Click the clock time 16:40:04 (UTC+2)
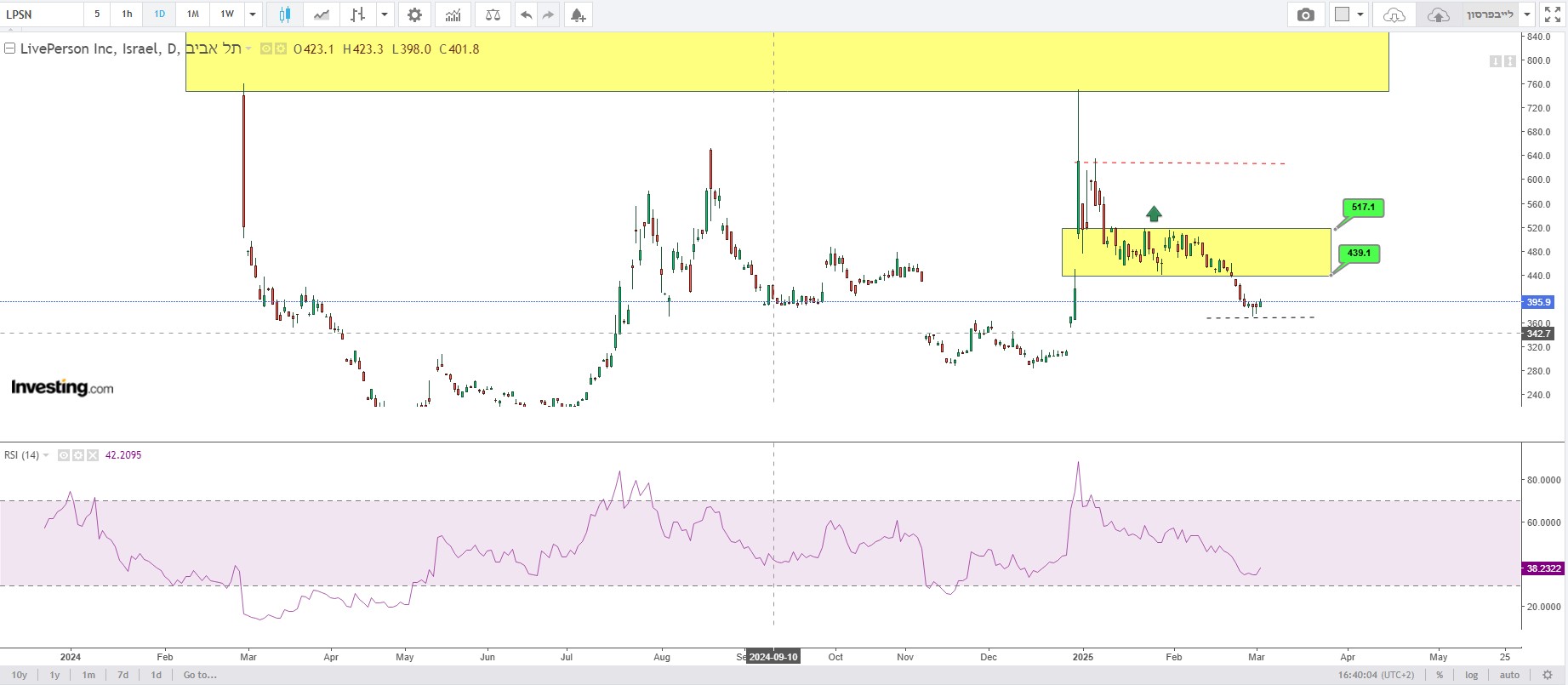The width and height of the screenshot is (1568, 685). tap(1375, 675)
